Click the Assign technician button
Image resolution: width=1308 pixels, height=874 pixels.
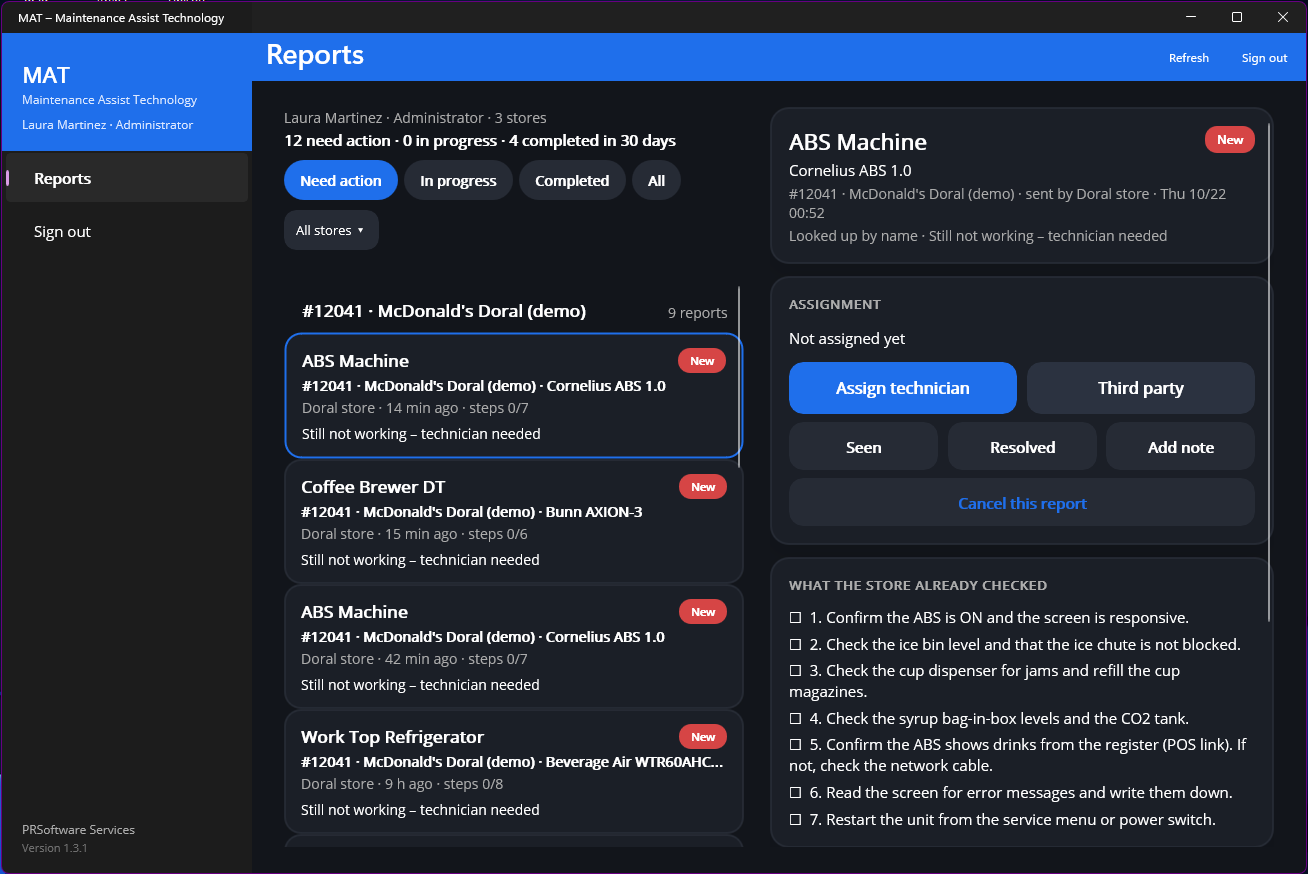903,388
